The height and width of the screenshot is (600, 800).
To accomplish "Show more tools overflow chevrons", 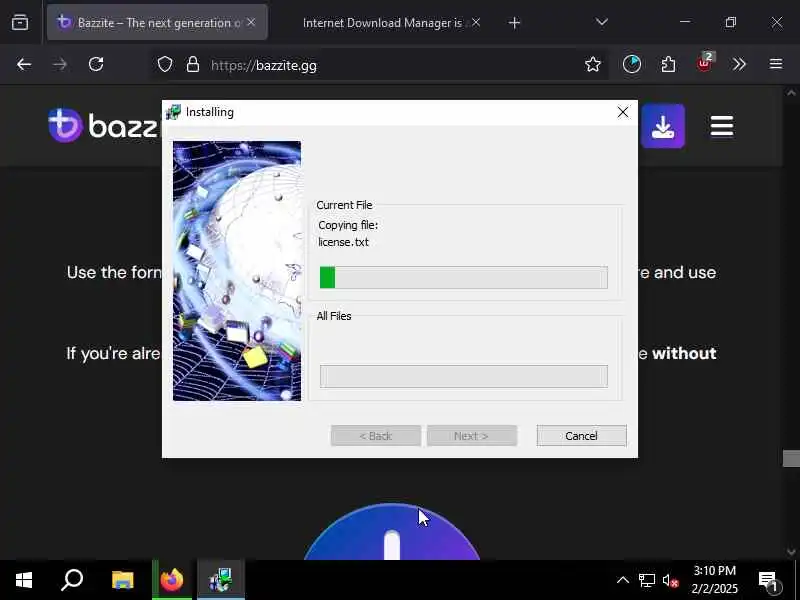I will coord(739,64).
